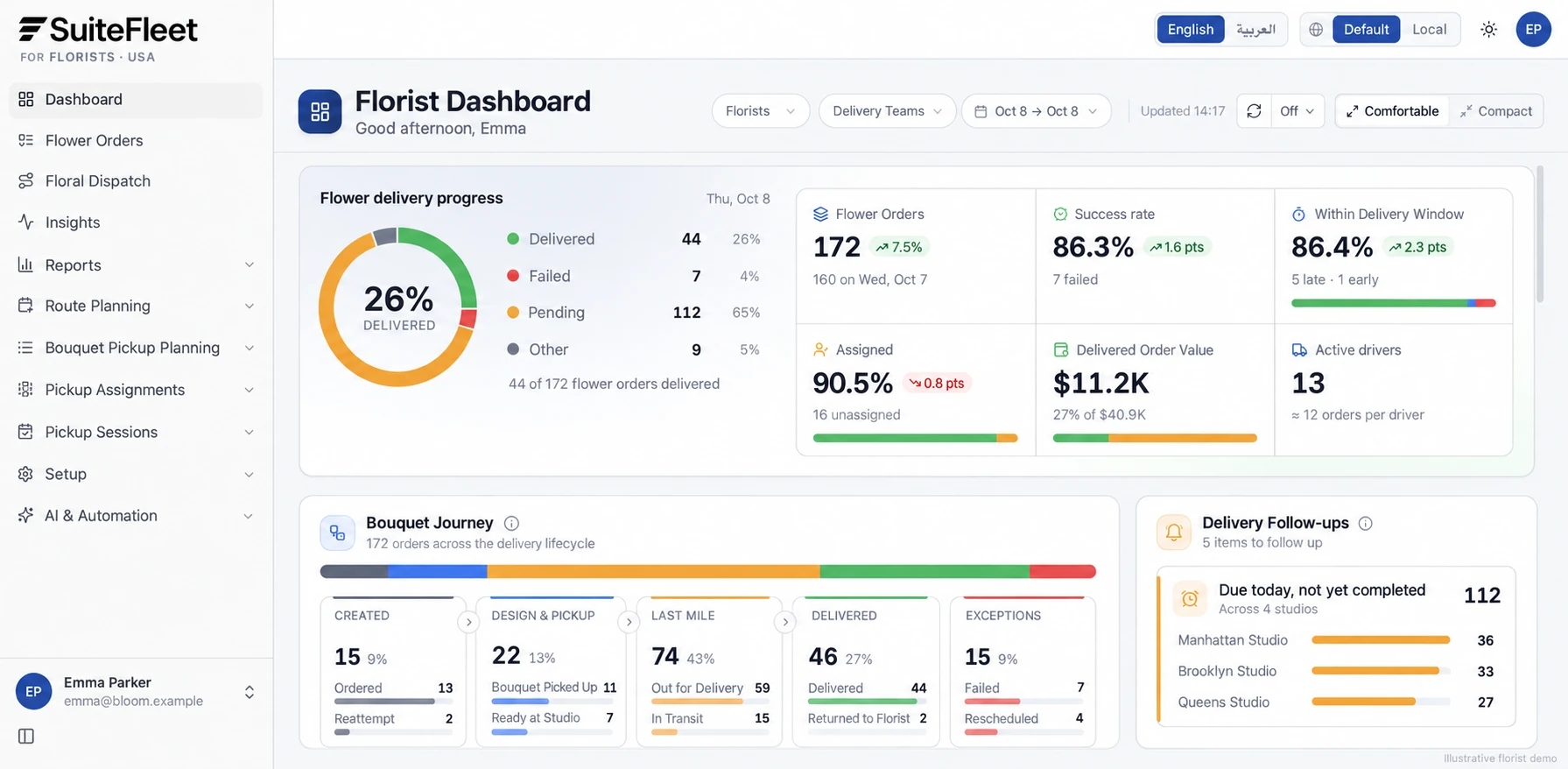Select Default number format option
Image resolution: width=1568 pixels, height=769 pixels.
tap(1366, 30)
